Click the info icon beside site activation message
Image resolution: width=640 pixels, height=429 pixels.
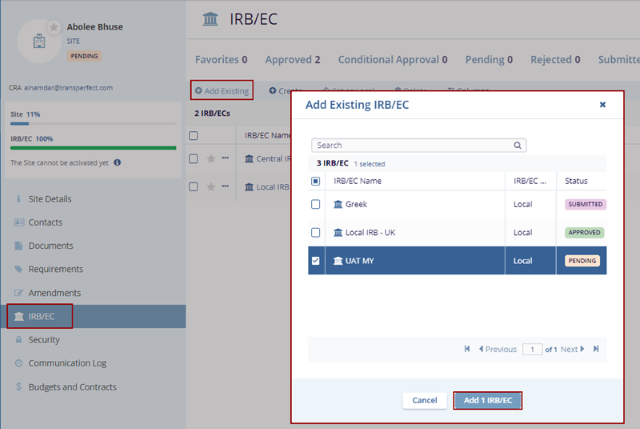tap(117, 162)
